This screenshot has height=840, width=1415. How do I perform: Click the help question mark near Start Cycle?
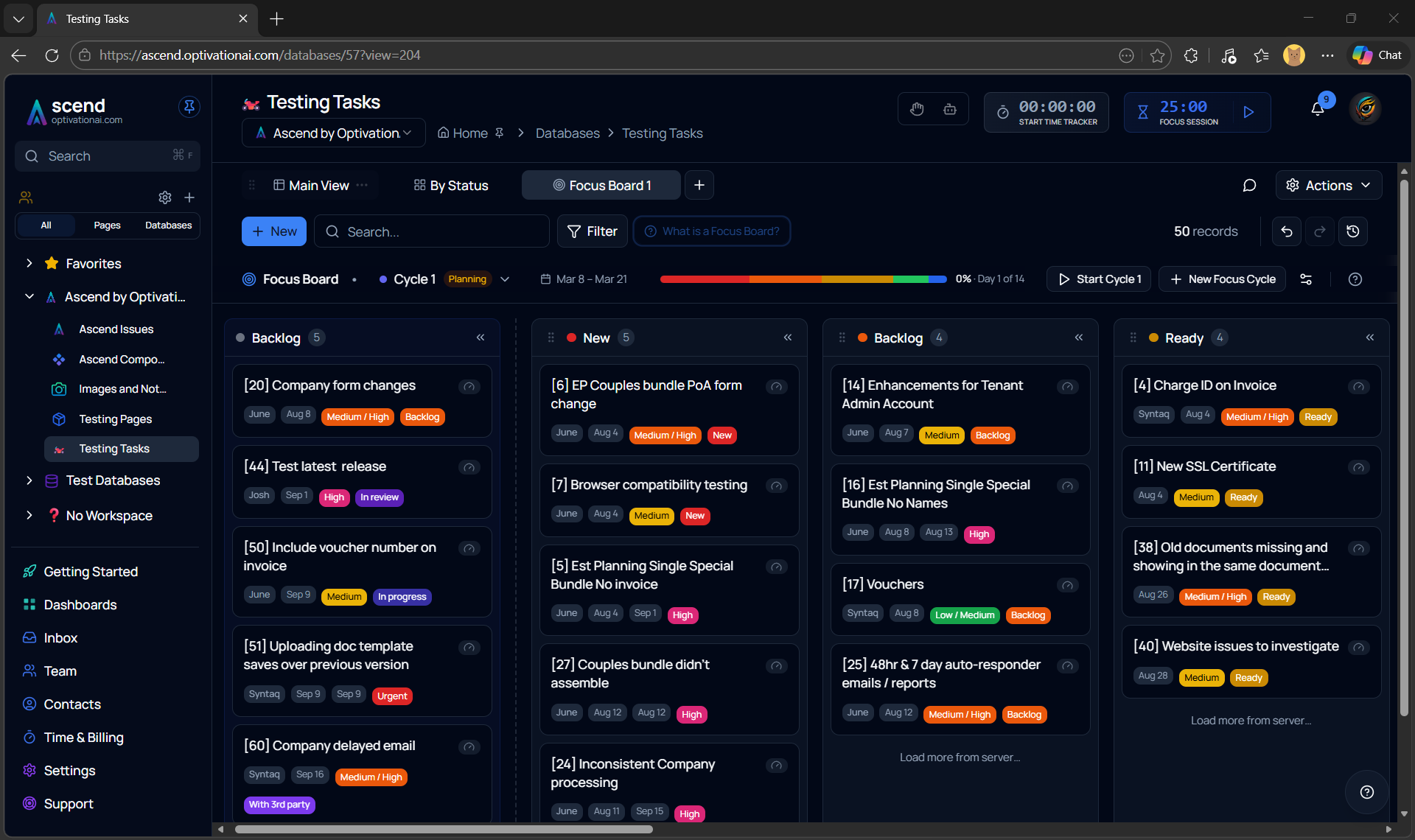point(1355,279)
